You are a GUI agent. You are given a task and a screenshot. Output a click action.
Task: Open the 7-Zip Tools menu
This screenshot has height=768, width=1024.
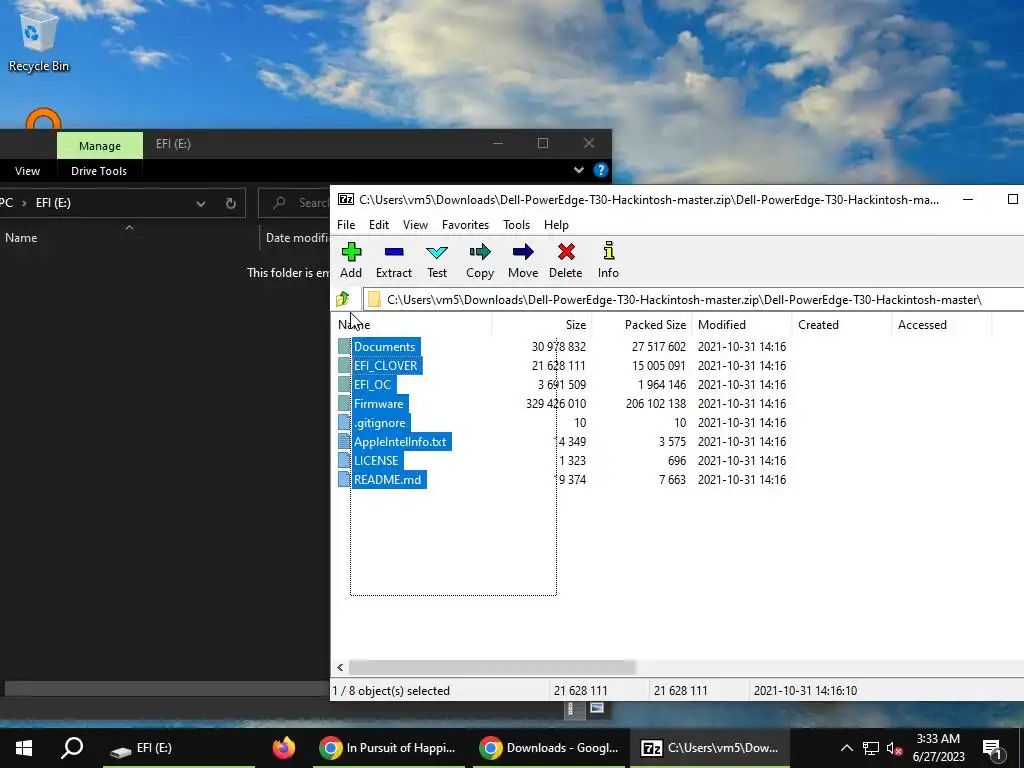(x=516, y=225)
